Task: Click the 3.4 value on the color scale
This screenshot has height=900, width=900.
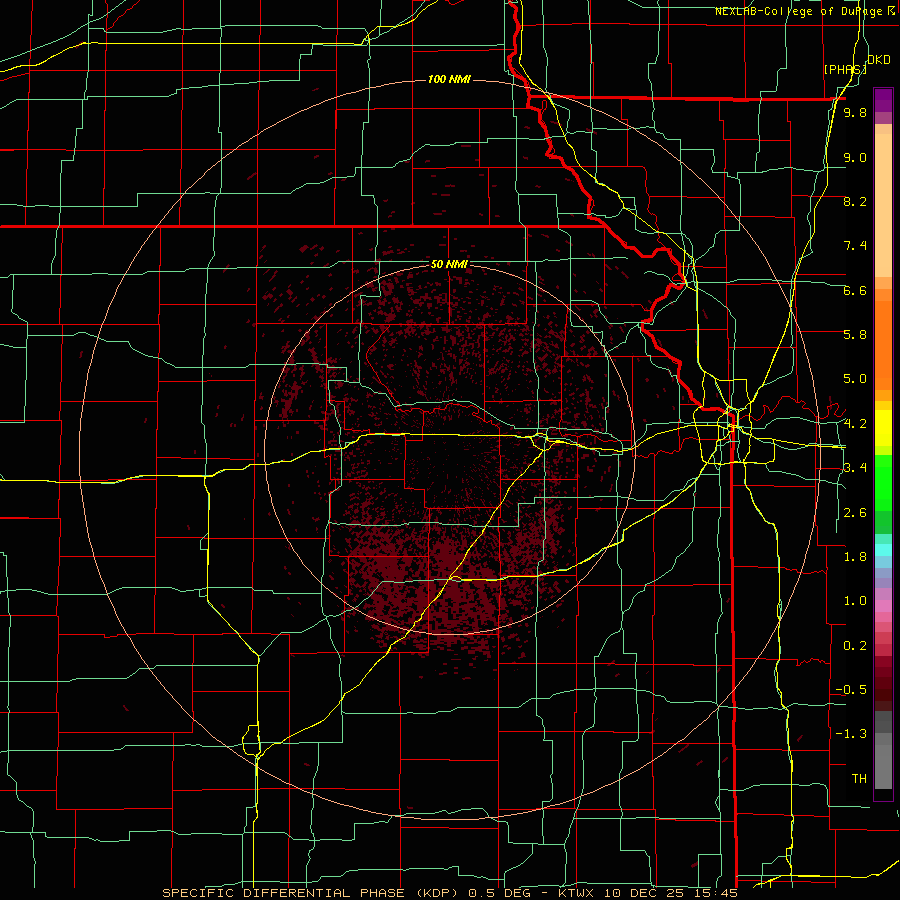Action: [x=855, y=468]
